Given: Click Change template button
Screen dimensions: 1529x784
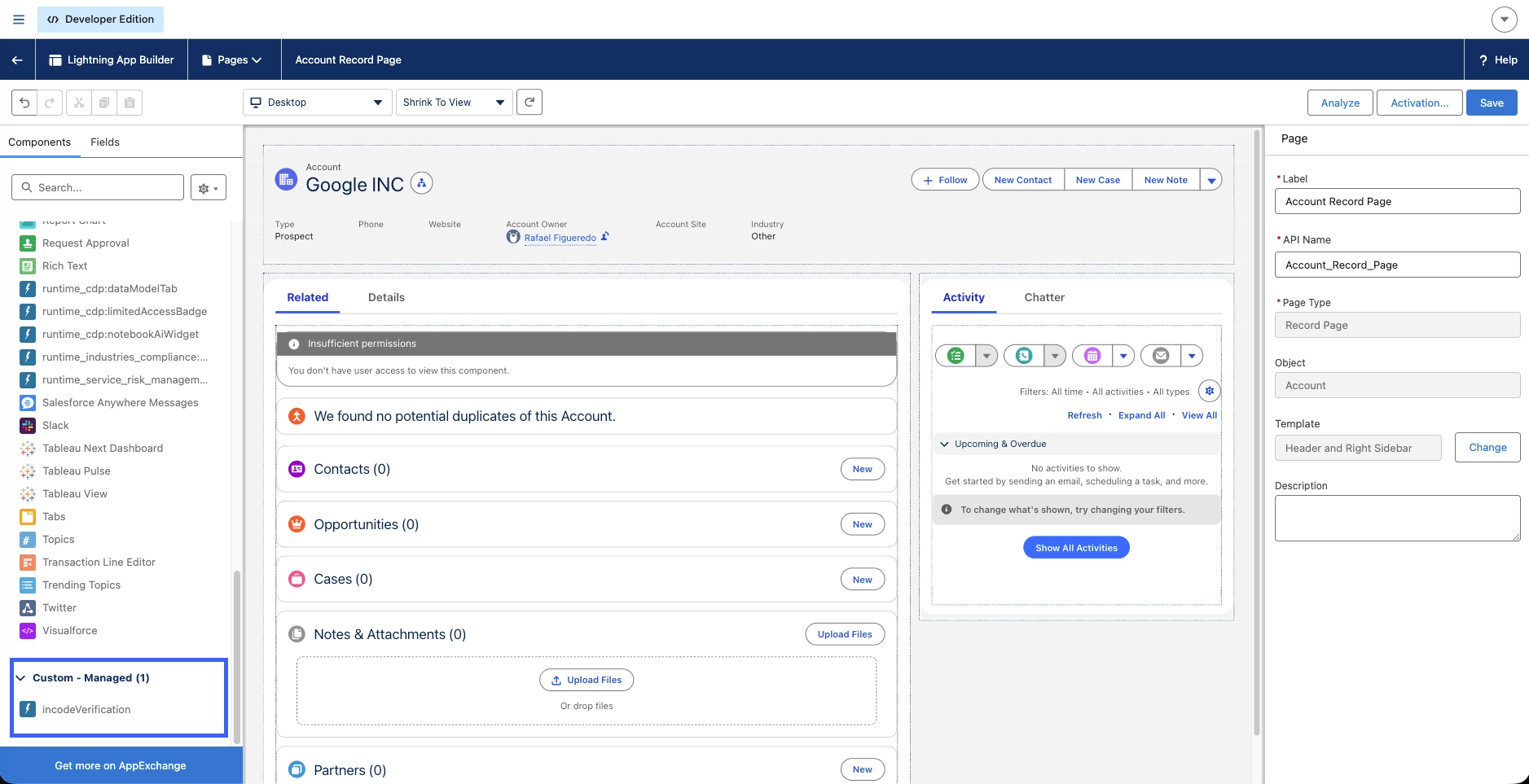Looking at the screenshot, I should tap(1487, 448).
